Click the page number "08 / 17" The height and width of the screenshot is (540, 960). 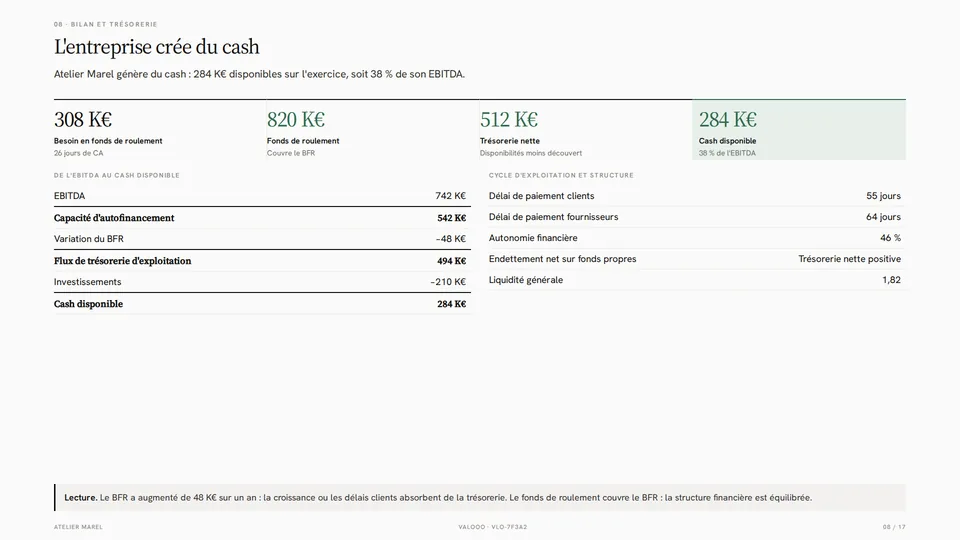tap(894, 527)
